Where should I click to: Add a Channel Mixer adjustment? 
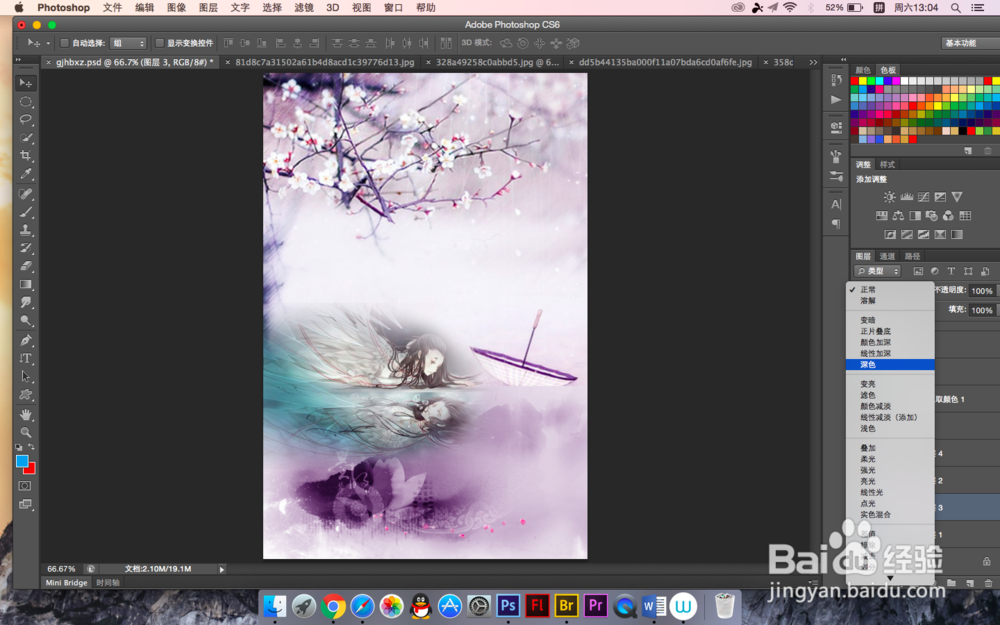coord(948,216)
